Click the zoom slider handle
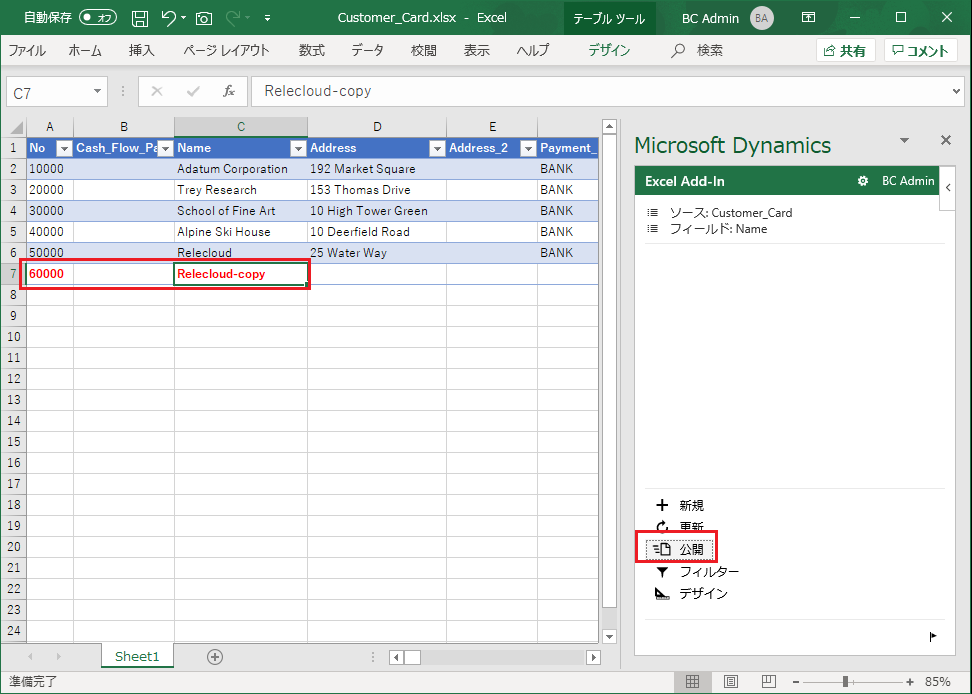This screenshot has height=694, width=972. (845, 682)
